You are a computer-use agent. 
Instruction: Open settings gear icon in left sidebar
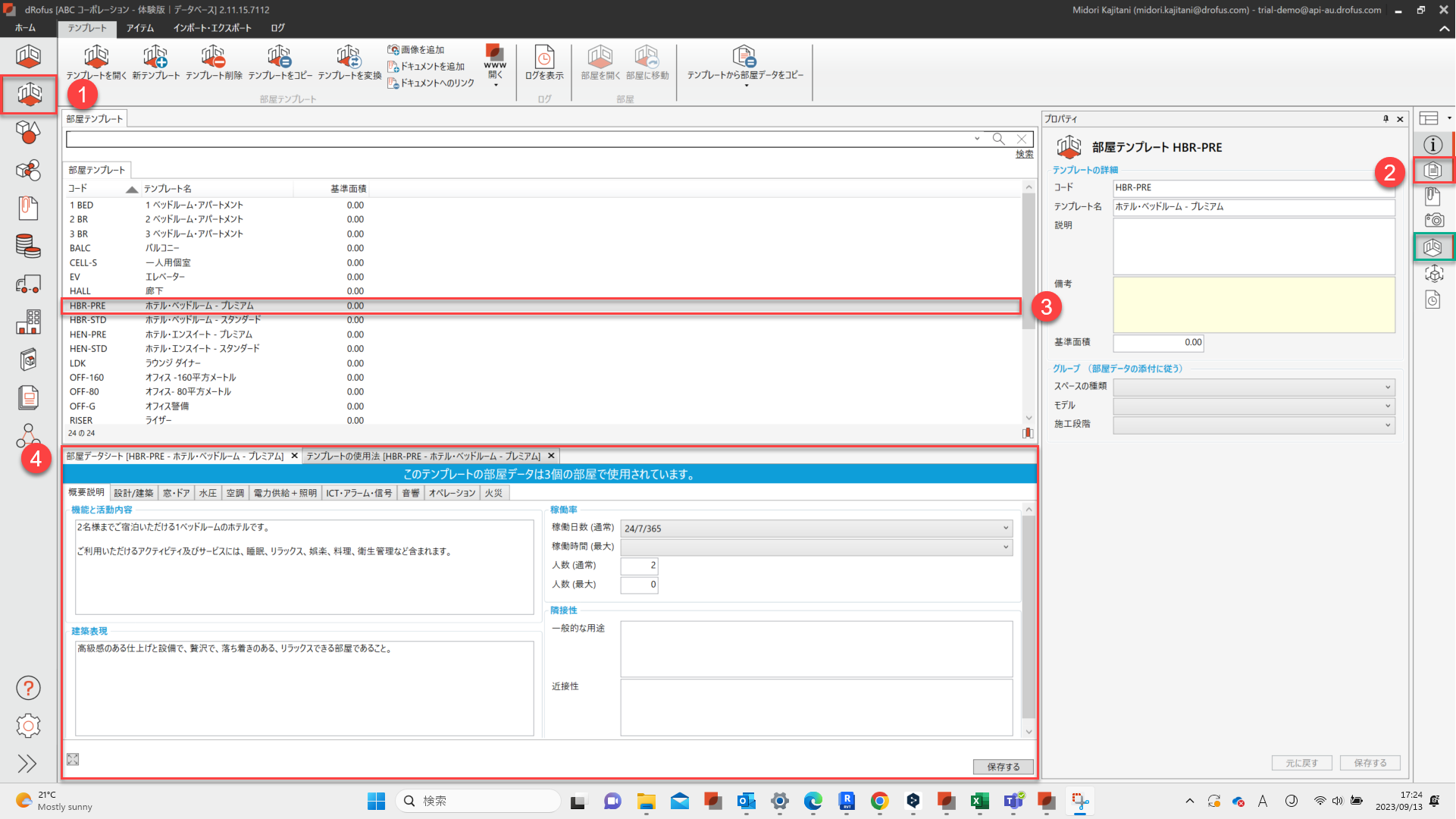(x=28, y=726)
